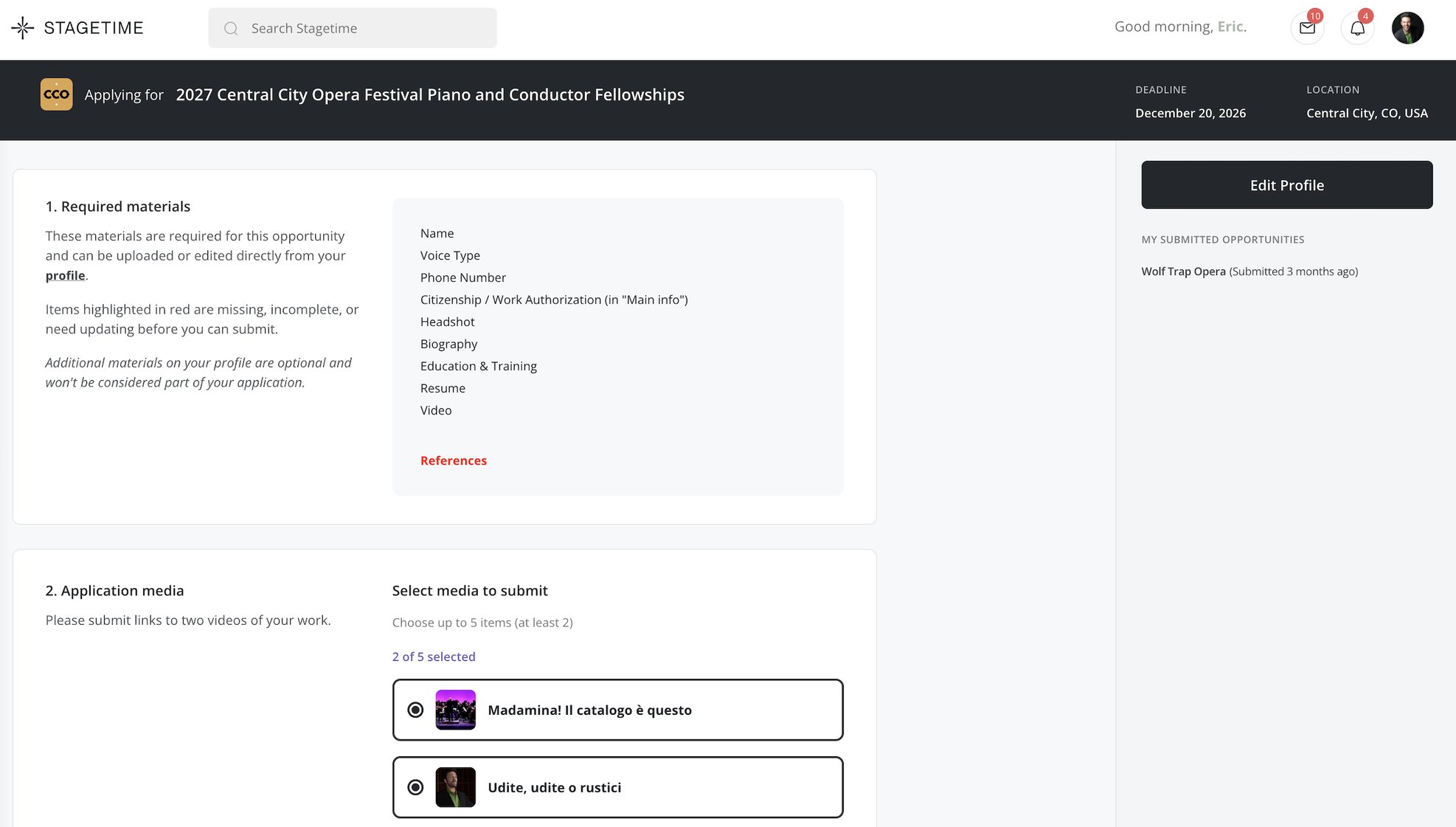The image size is (1456, 827).
Task: Toggle the Madamina! Il catalogo è questo radio
Action: click(x=415, y=710)
